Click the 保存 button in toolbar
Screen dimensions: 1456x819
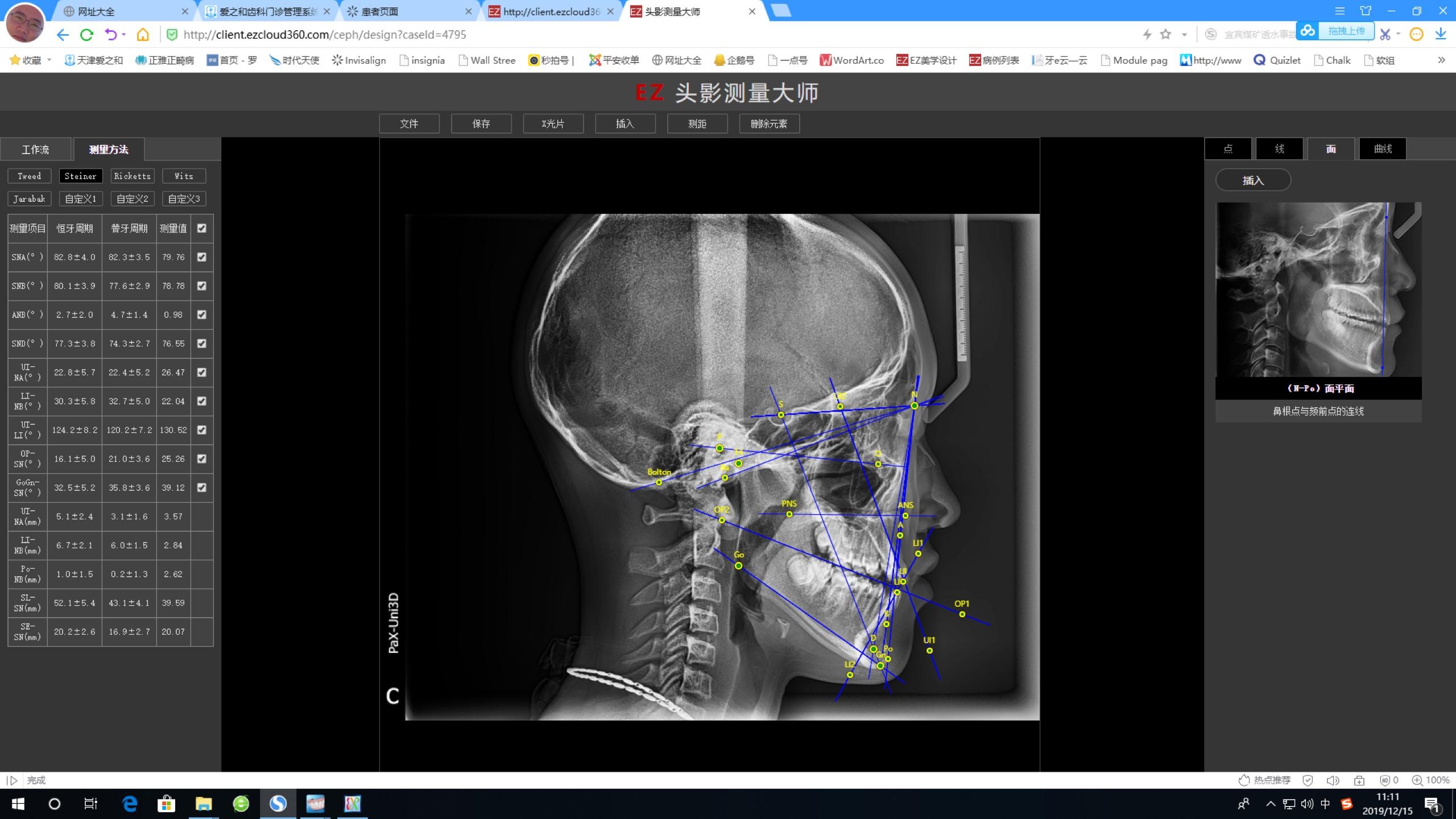[x=481, y=123]
